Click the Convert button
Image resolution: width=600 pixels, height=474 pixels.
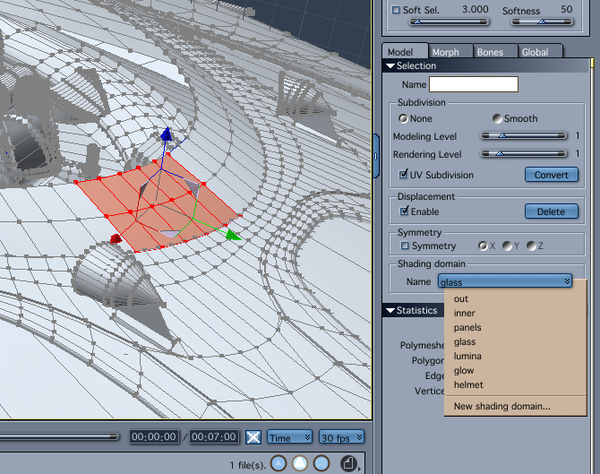click(x=551, y=174)
